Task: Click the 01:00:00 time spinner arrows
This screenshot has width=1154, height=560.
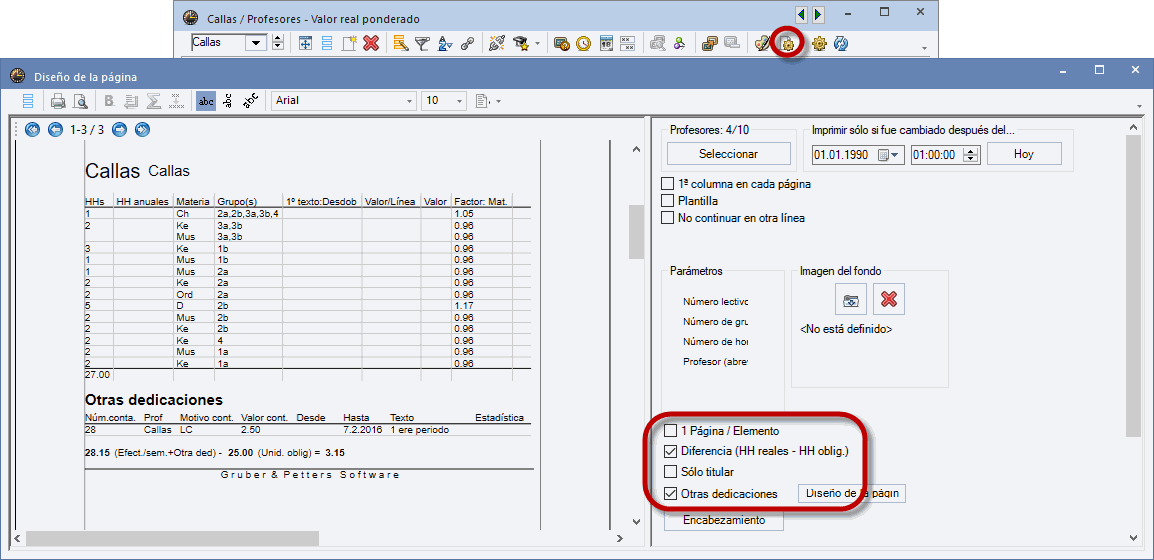Action: 973,155
